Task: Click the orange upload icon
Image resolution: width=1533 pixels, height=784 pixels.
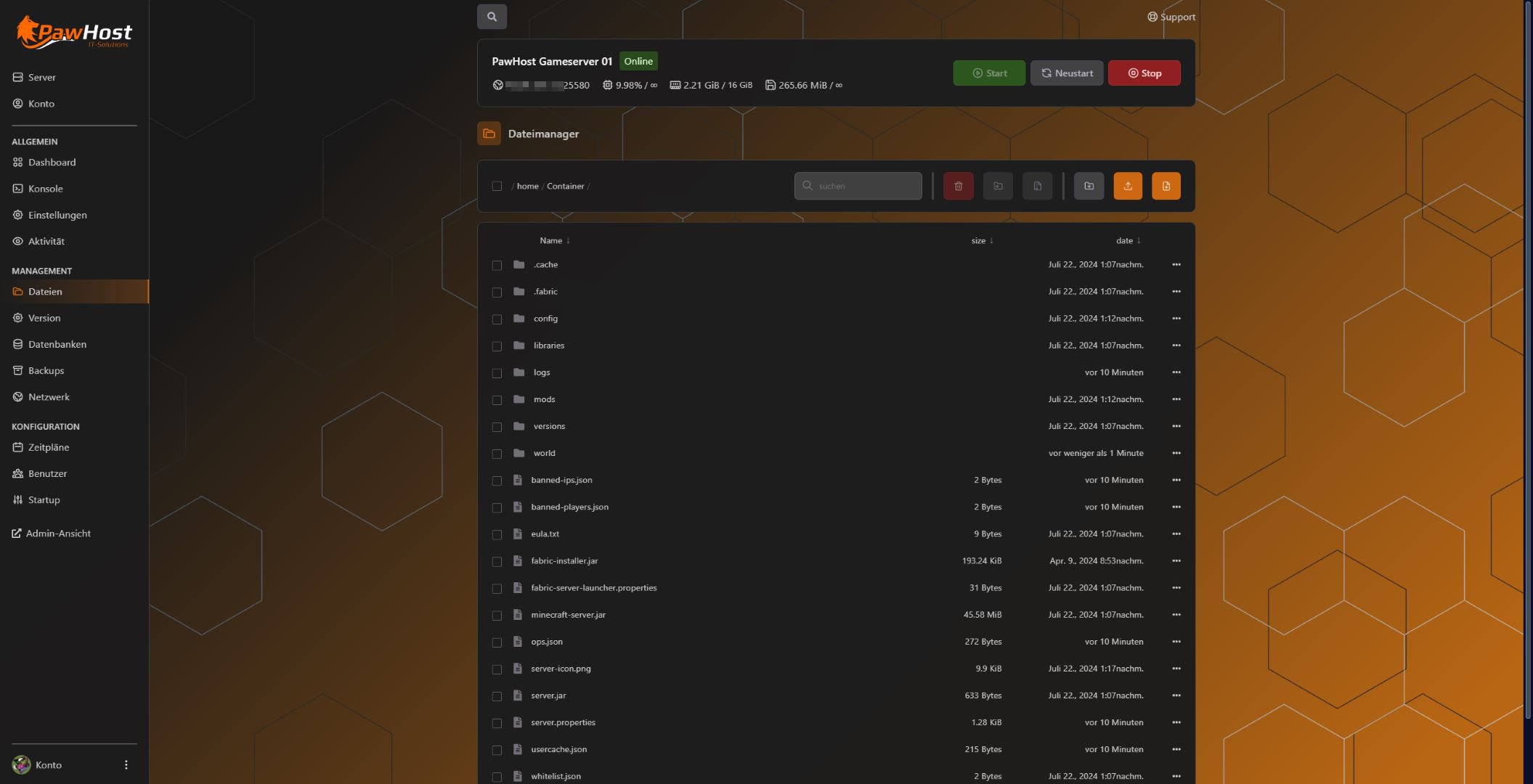Action: [x=1128, y=186]
